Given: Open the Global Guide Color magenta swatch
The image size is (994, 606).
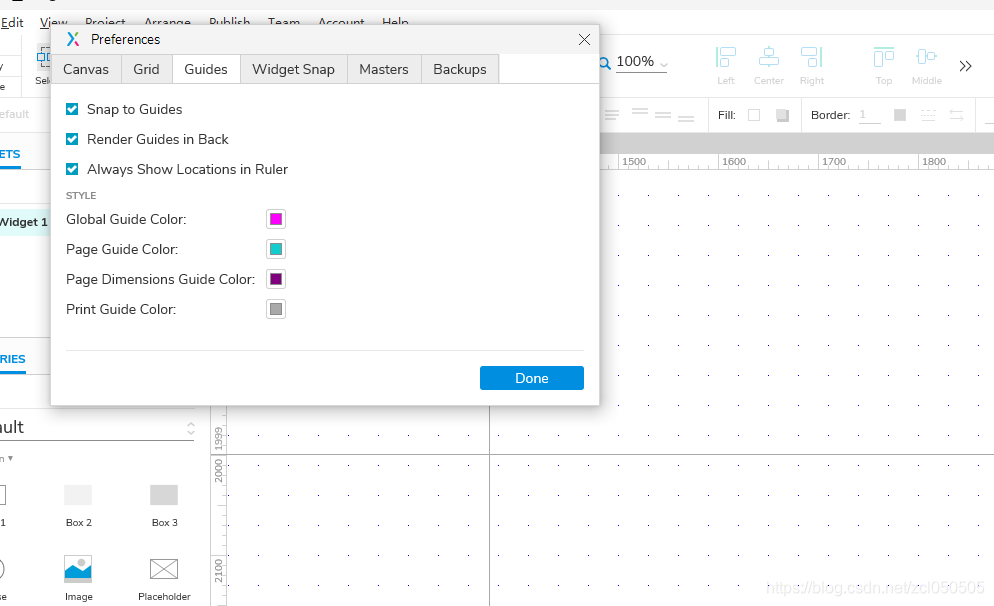Looking at the screenshot, I should (276, 219).
